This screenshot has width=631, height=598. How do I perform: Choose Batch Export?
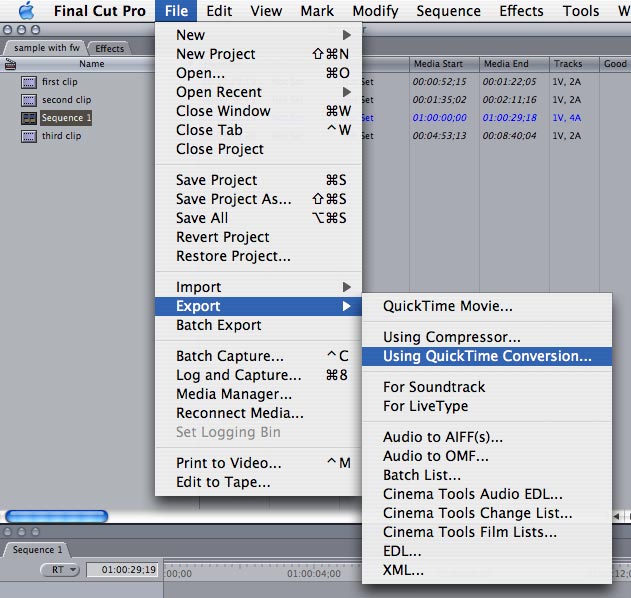pos(258,325)
